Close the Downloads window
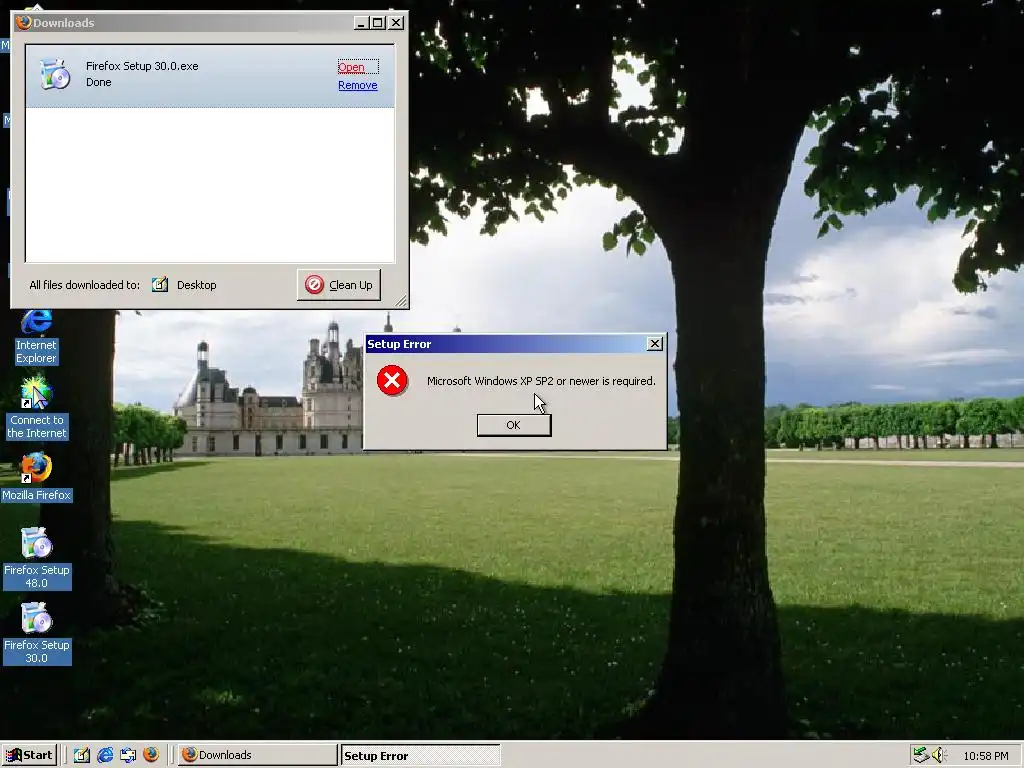The width and height of the screenshot is (1024, 768). [396, 23]
